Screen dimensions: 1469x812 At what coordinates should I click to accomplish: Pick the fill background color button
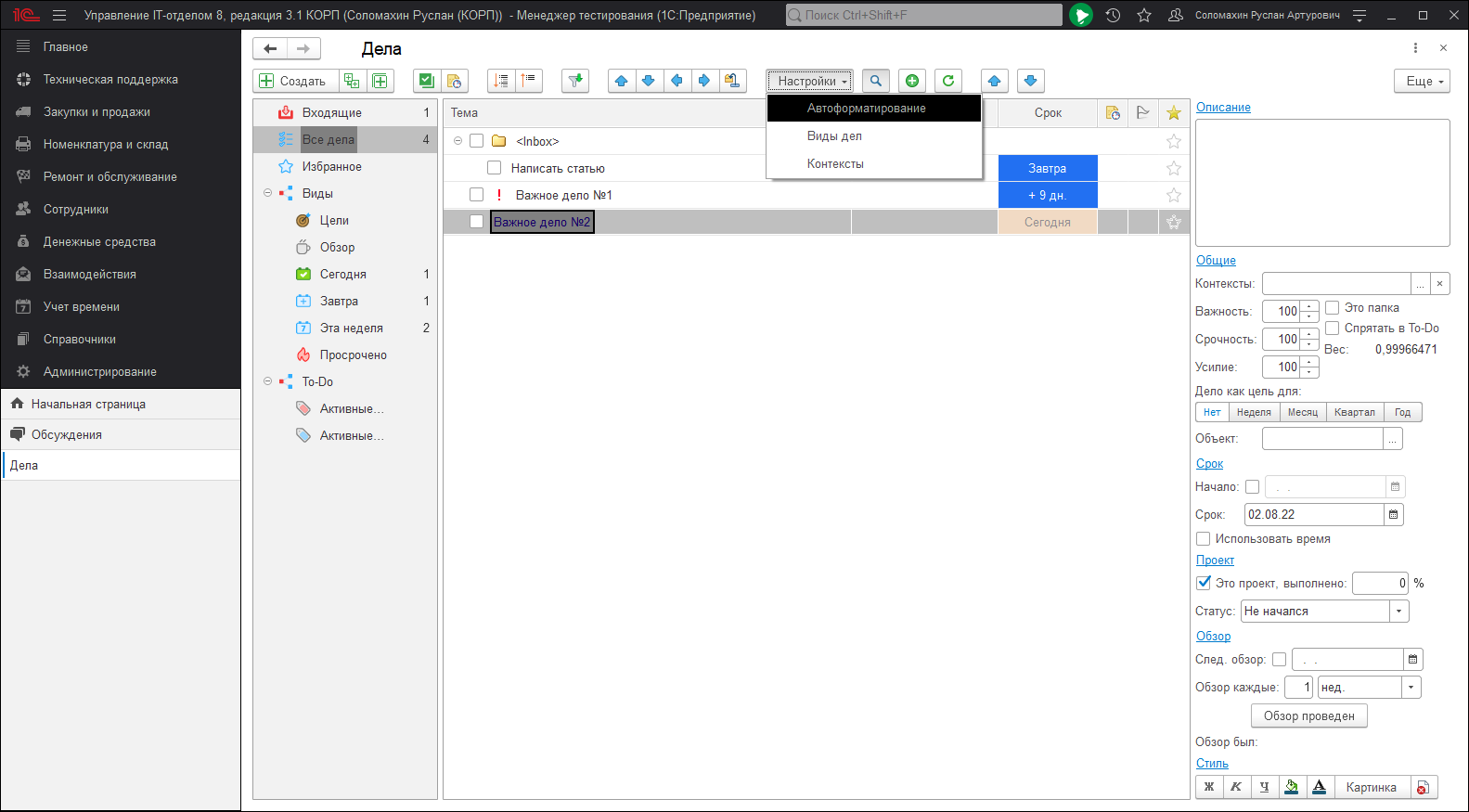tap(1291, 787)
